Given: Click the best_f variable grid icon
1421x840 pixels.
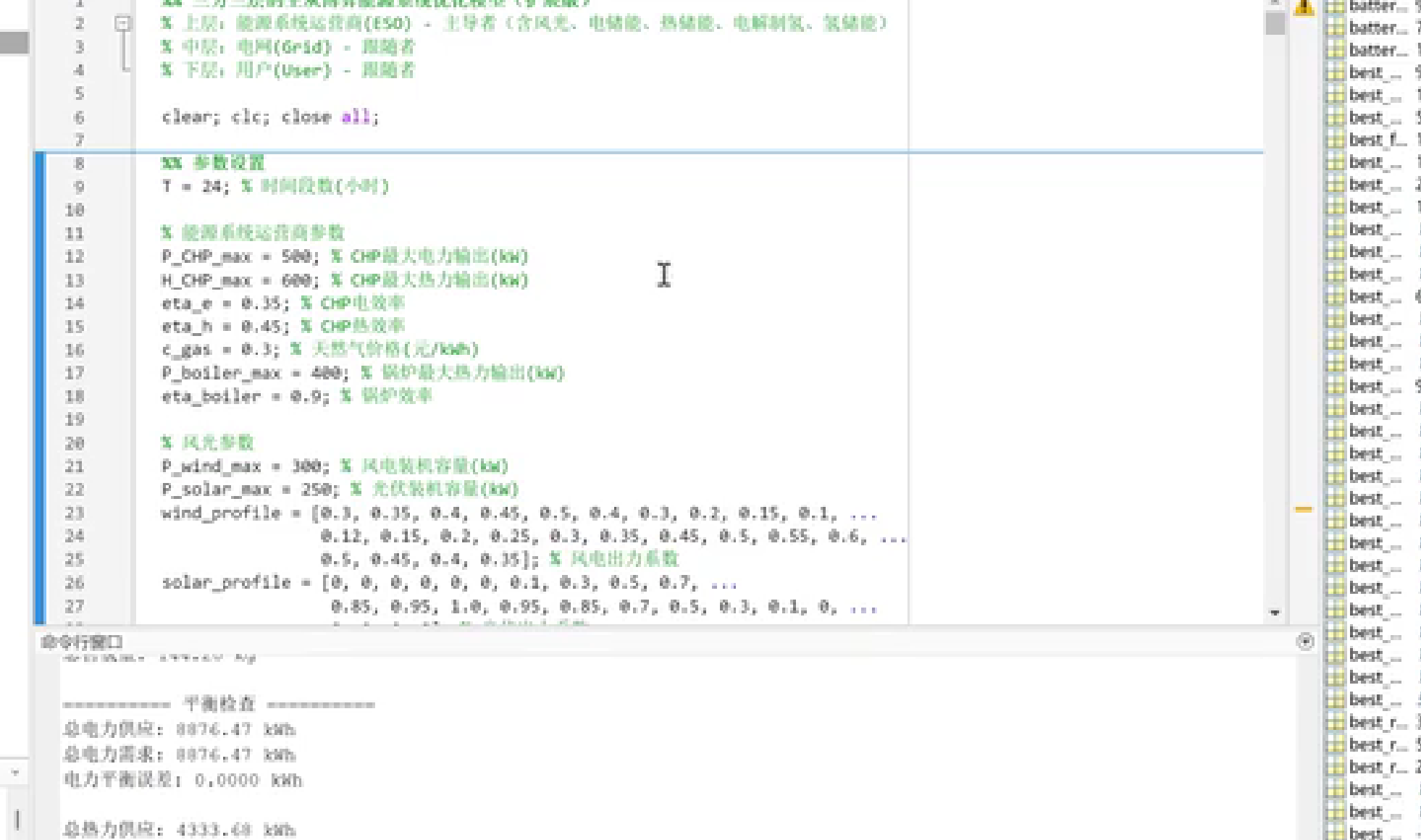Looking at the screenshot, I should [1335, 140].
